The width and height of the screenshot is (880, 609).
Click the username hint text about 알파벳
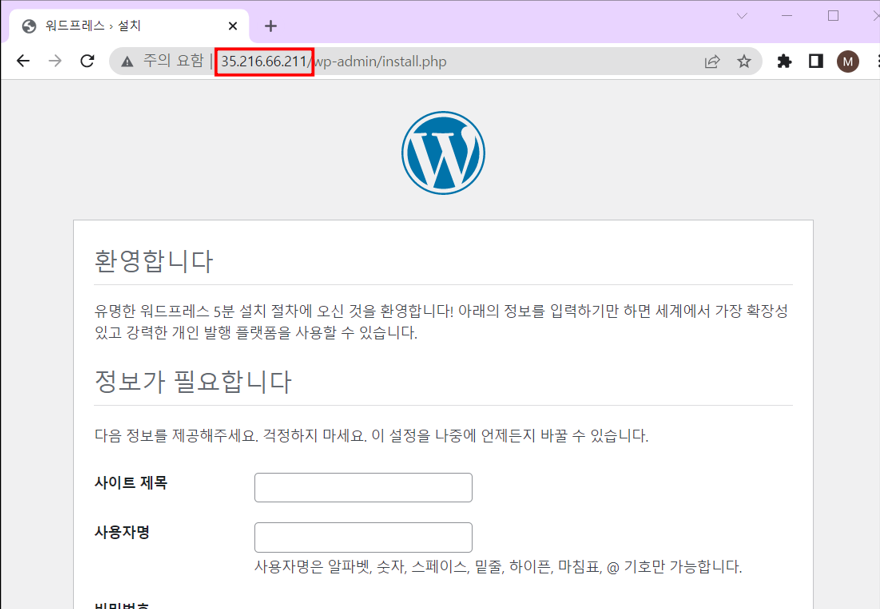pos(498,567)
